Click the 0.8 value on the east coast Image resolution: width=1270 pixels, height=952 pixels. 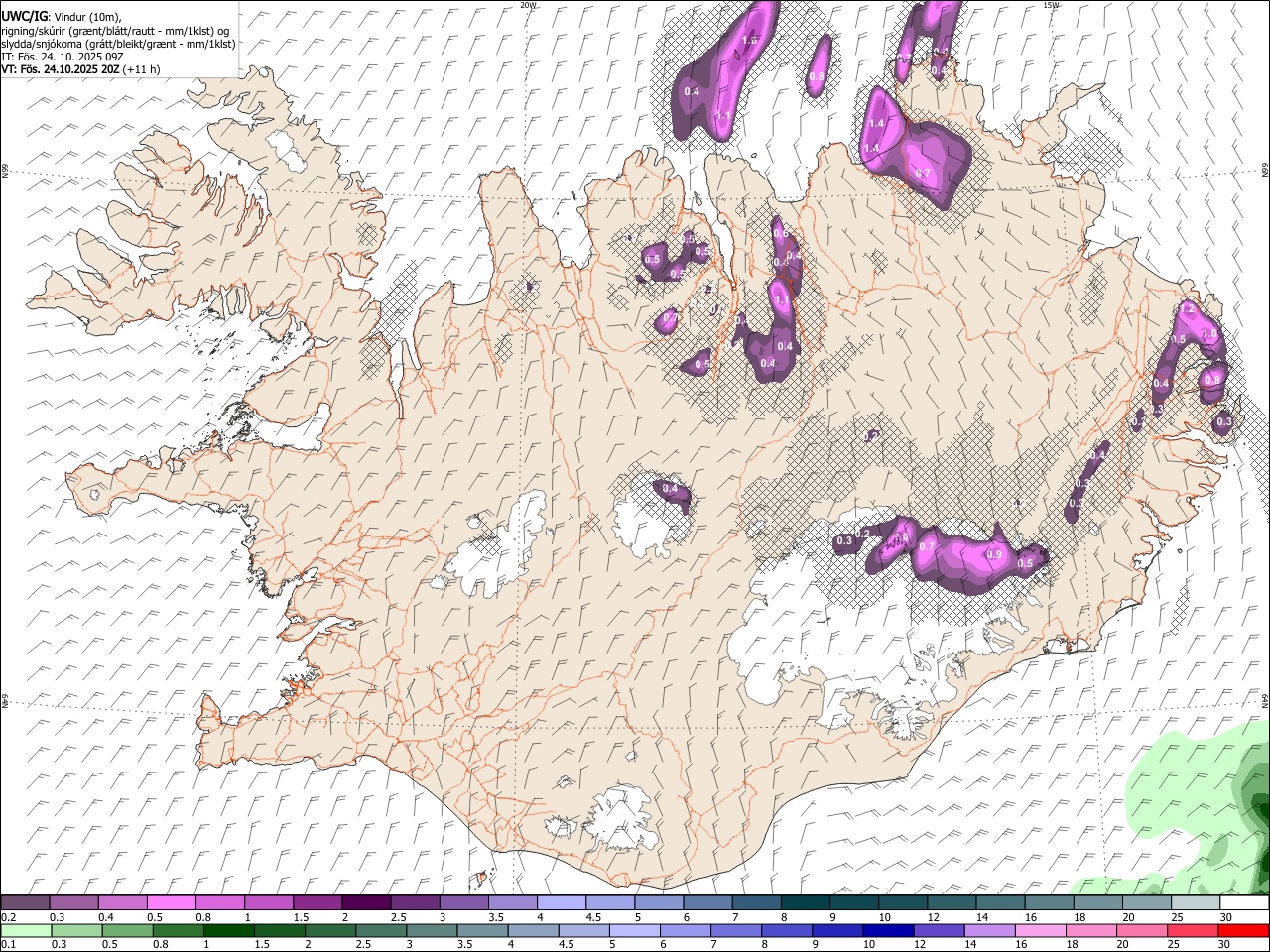tap(1212, 379)
